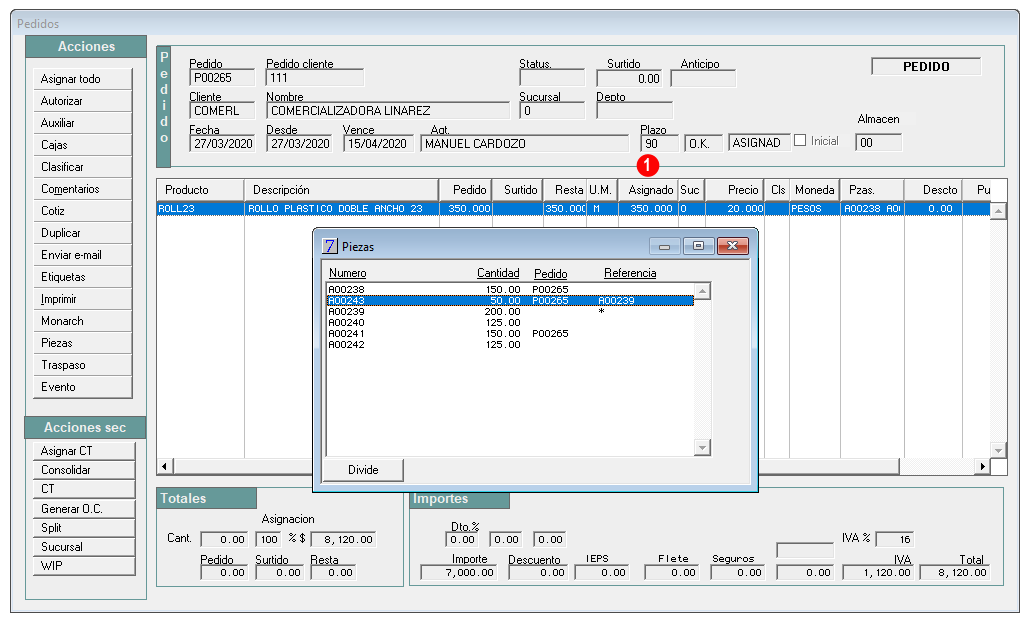Click the Cotiz button
This screenshot has height=621, width=1029.
83,211
